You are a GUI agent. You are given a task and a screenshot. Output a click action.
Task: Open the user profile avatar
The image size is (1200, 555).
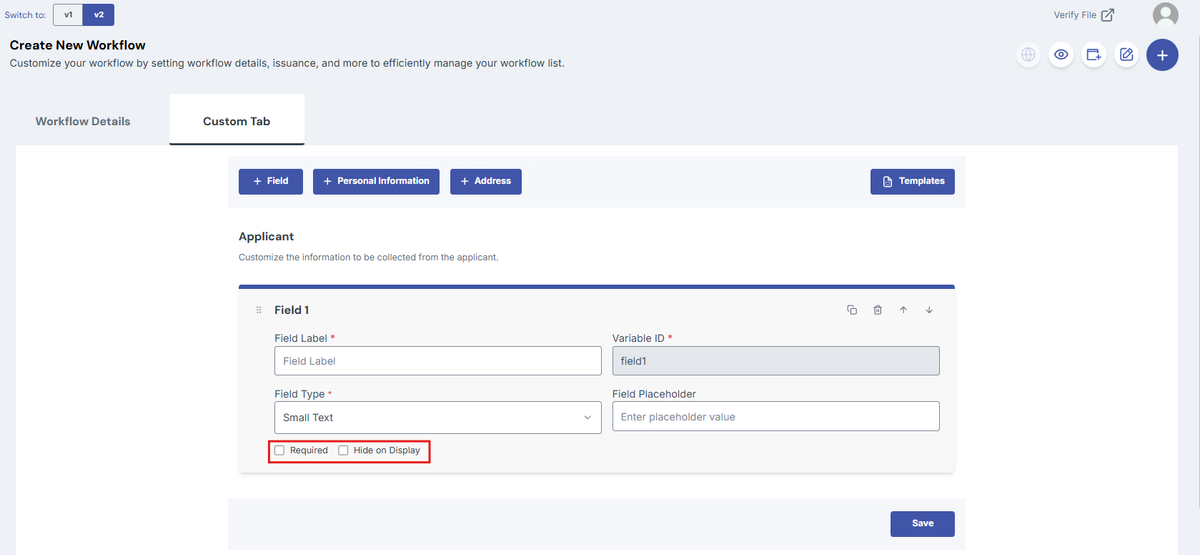[1165, 15]
